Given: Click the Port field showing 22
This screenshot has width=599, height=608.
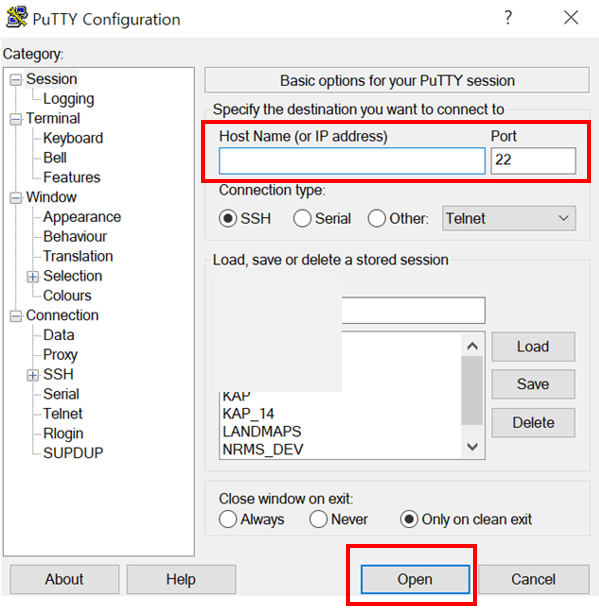Looking at the screenshot, I should 533,161.
